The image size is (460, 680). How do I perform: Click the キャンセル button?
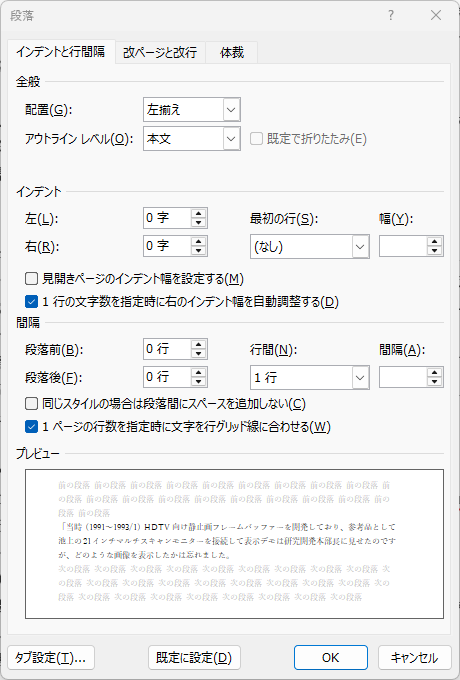coord(414,658)
